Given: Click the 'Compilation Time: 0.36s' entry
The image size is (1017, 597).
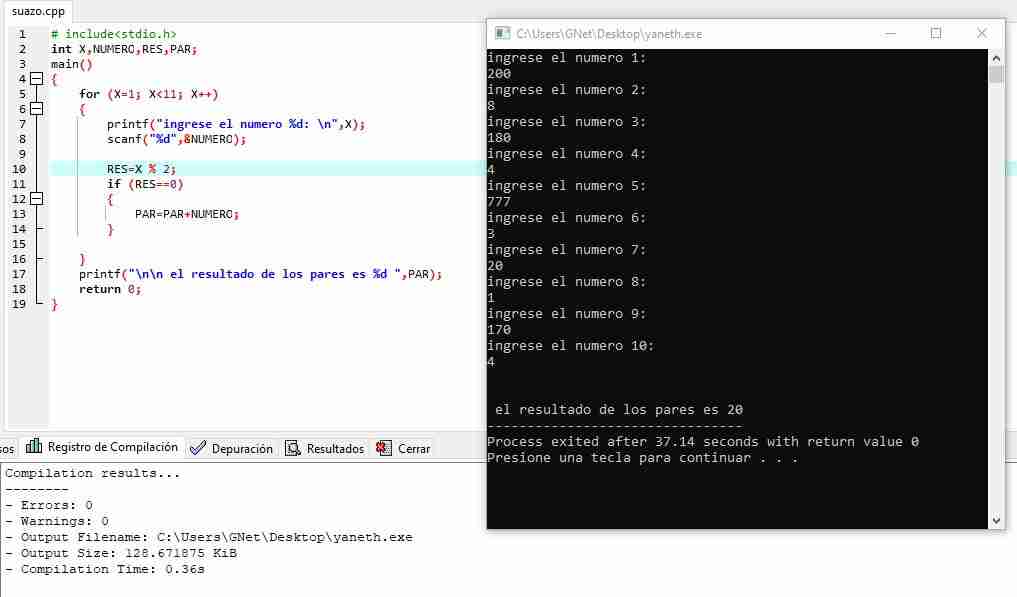Looking at the screenshot, I should point(105,569).
